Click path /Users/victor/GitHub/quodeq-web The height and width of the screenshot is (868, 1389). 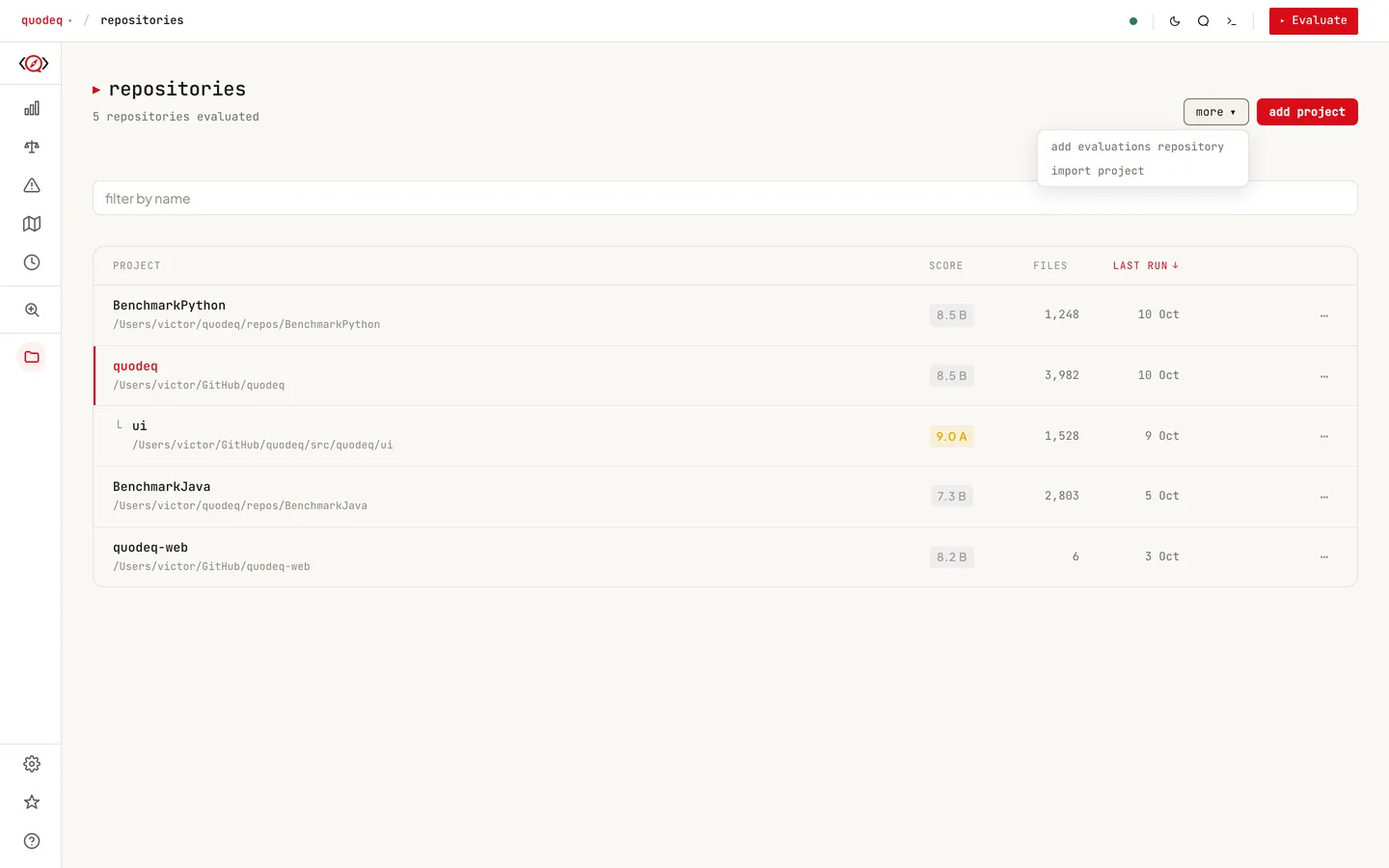pos(211,567)
